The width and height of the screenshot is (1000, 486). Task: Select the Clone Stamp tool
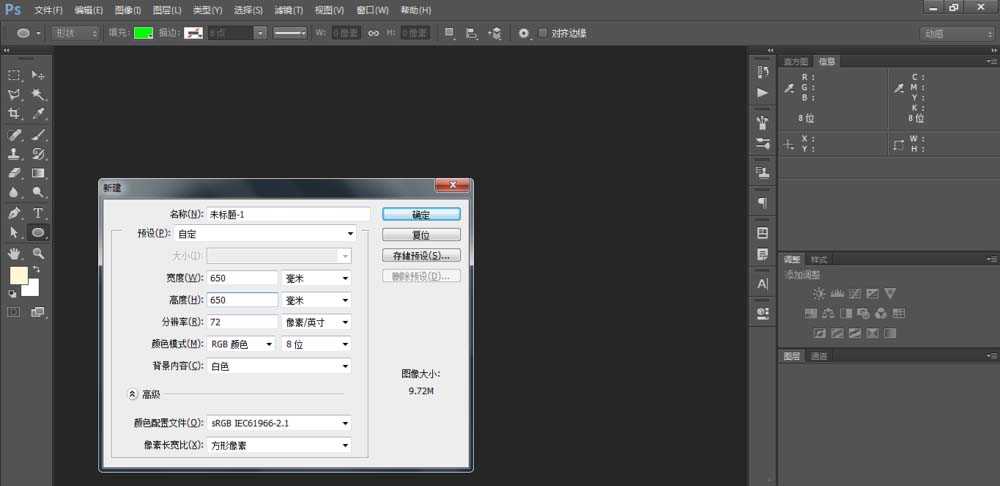[14, 154]
